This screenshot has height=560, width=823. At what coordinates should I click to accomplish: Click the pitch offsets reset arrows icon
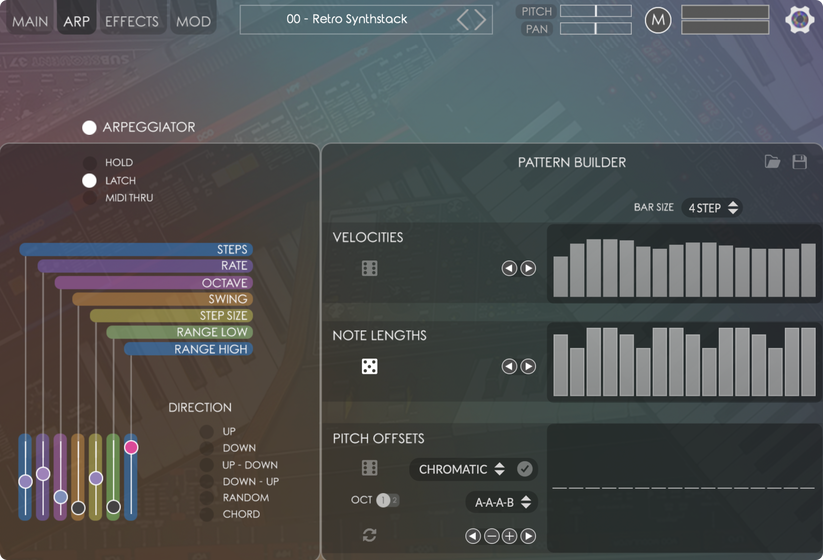pos(369,536)
